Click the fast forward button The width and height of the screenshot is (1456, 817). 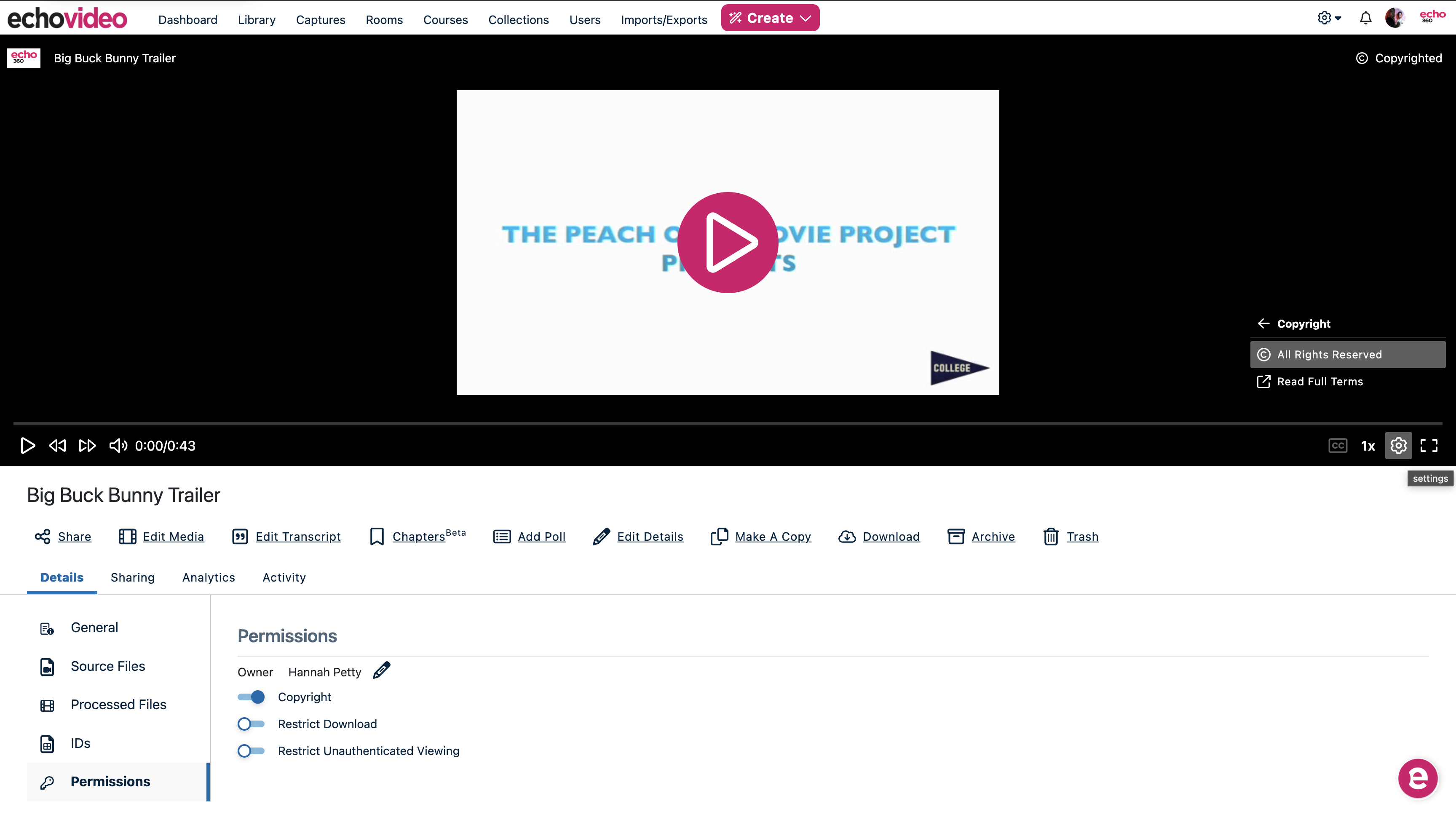click(87, 446)
